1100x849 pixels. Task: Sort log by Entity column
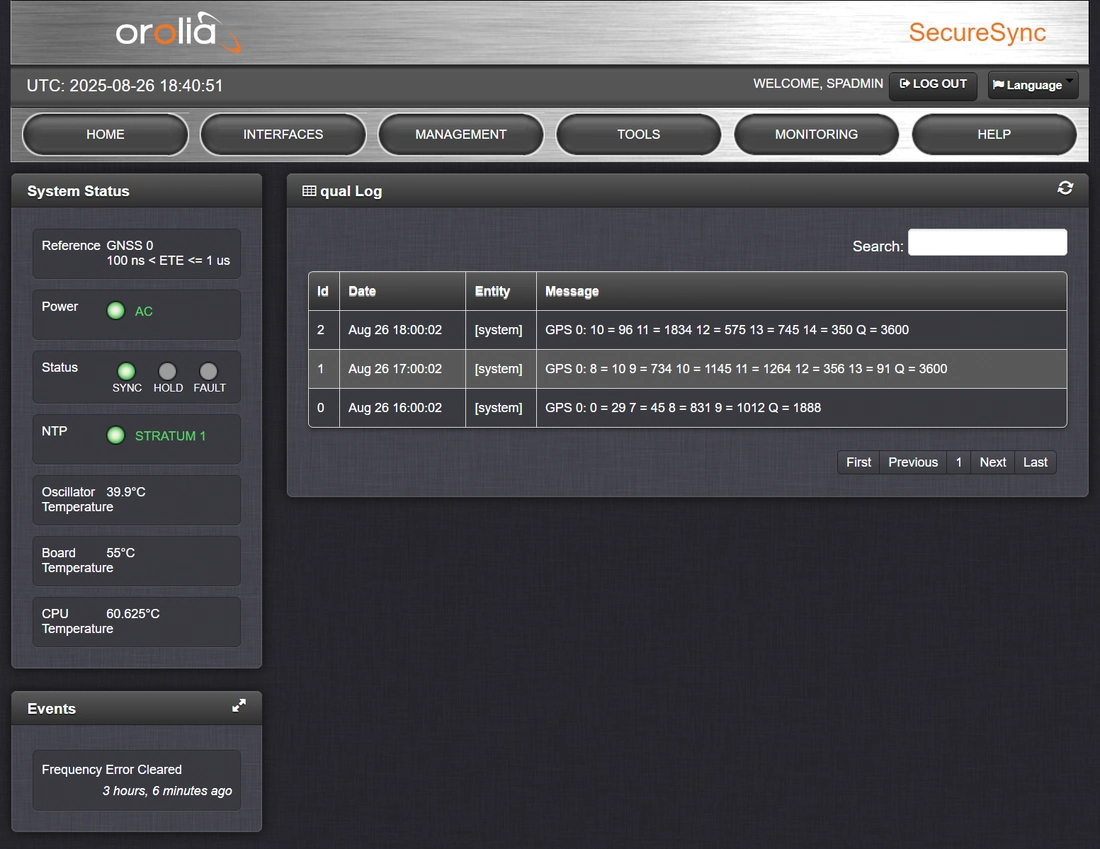501,291
